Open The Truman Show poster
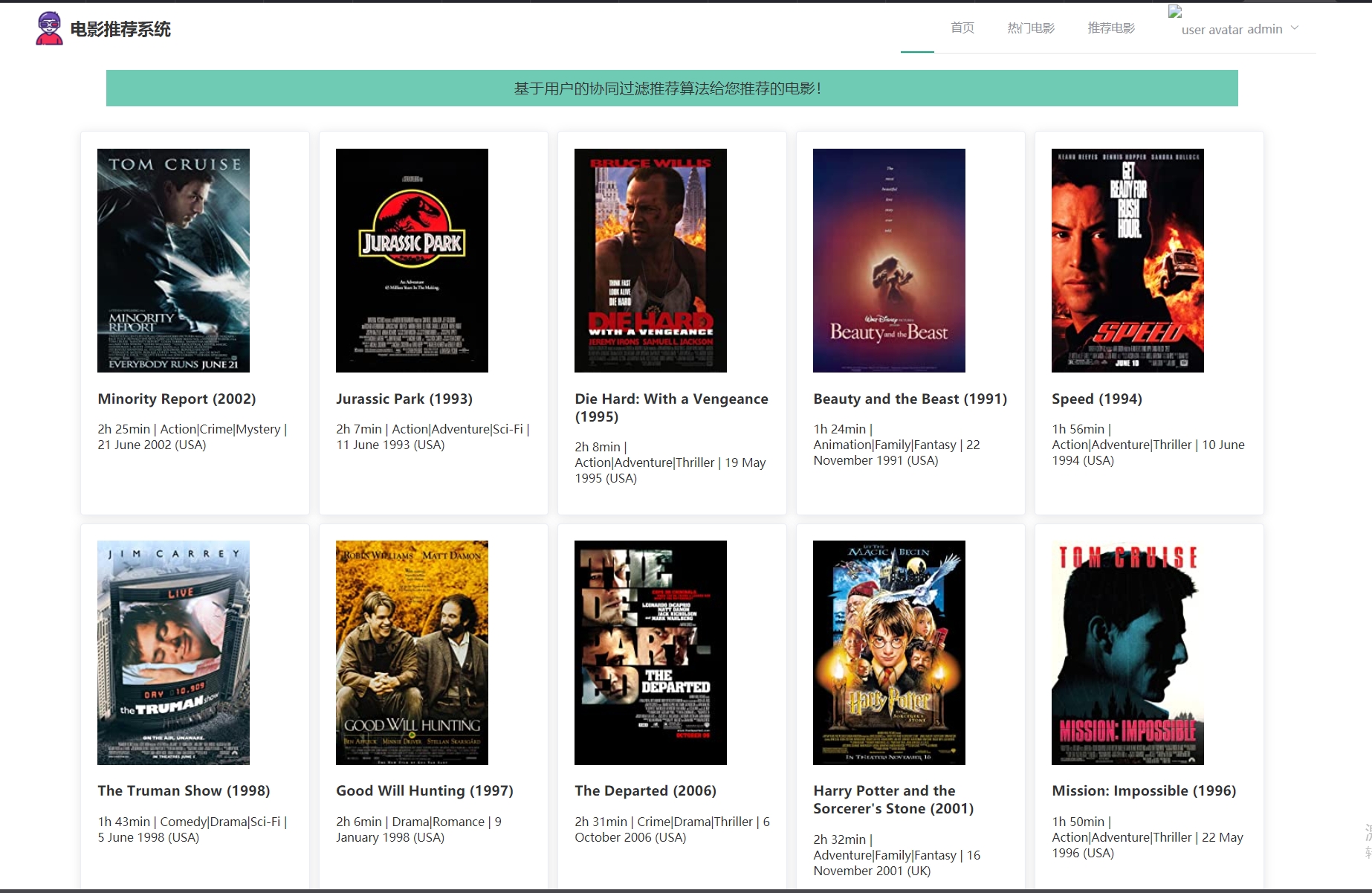1372x893 pixels. point(173,653)
